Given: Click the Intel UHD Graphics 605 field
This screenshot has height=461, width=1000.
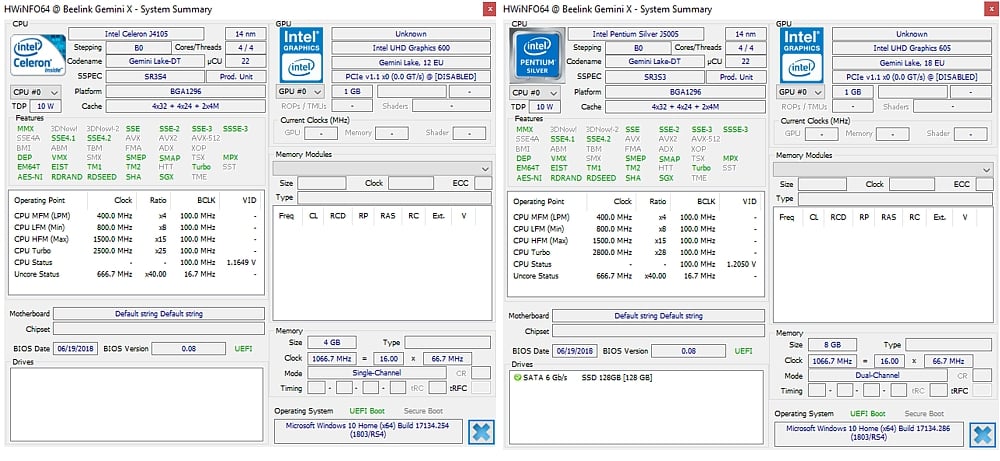Looking at the screenshot, I should click(x=912, y=48).
